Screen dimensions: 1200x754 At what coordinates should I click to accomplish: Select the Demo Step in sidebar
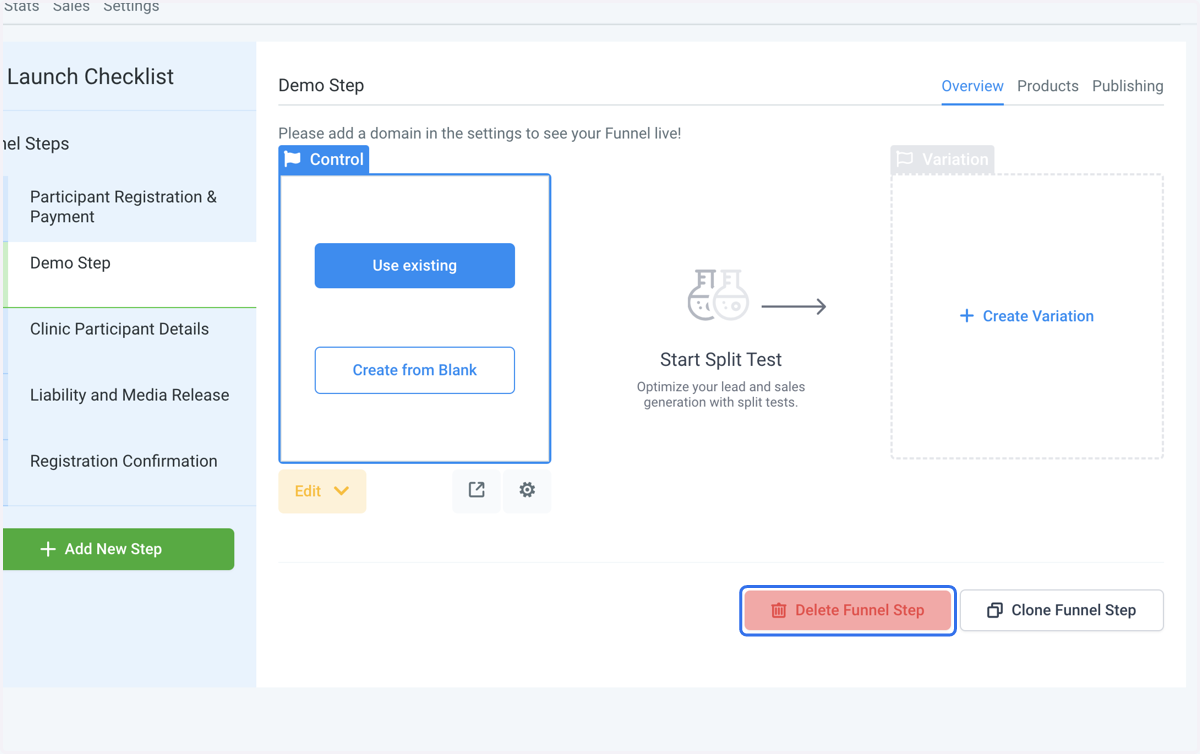point(130,274)
